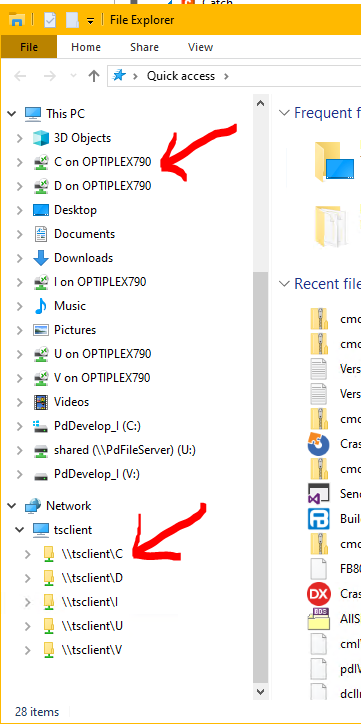Screen dimensions: 361x724
Task: Select the Desktop icon in navigation pane
Action: (x=41, y=210)
